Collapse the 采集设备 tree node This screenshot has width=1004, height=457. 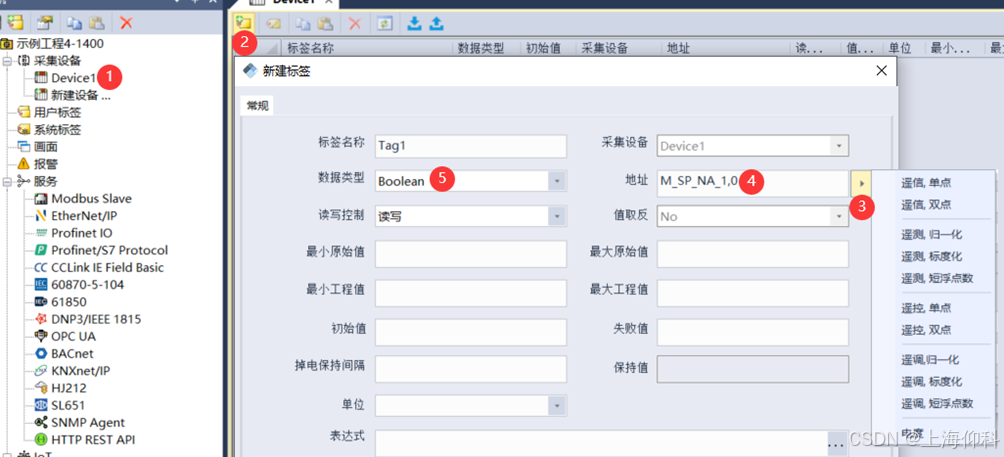pyautogui.click(x=7, y=61)
